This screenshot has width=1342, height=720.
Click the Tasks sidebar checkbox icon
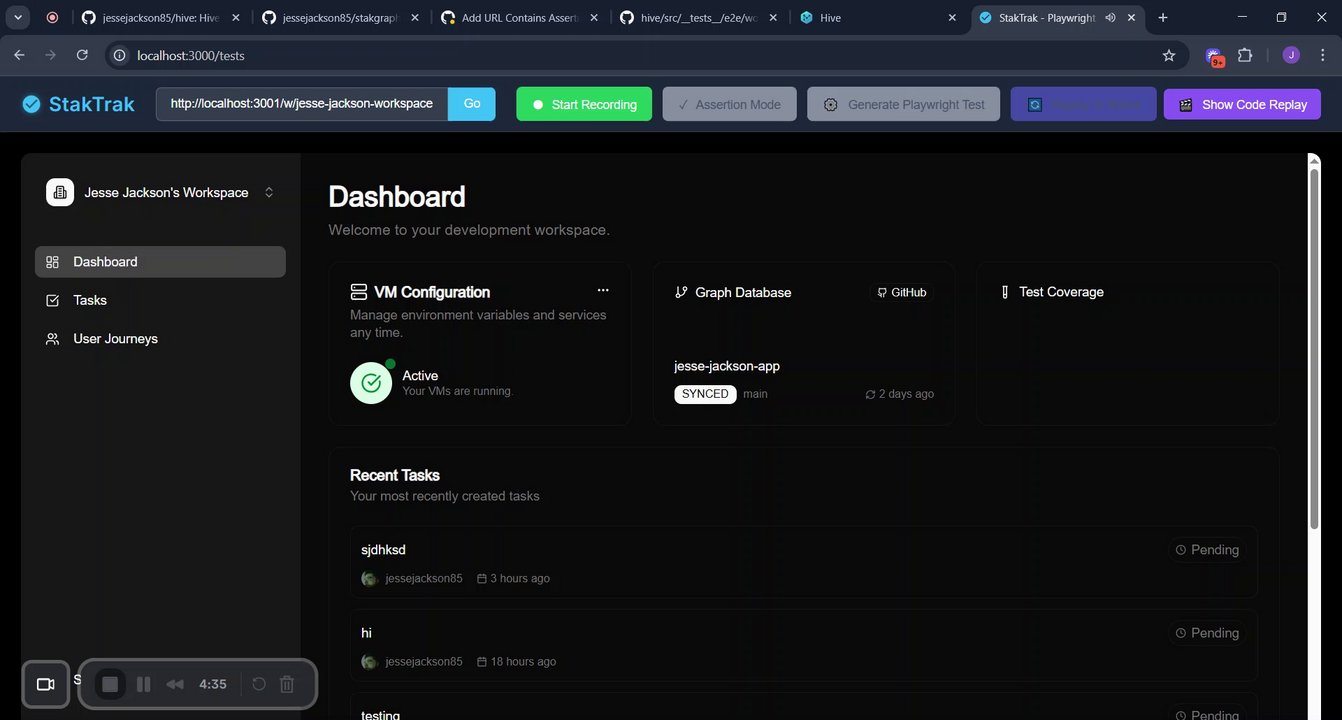click(x=53, y=300)
